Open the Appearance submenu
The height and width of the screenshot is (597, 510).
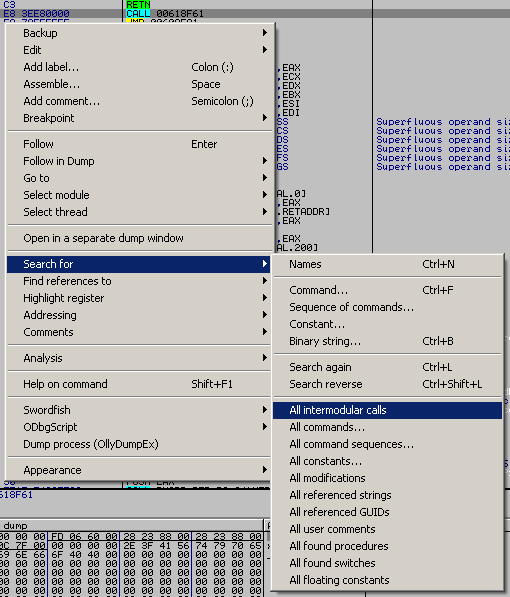(139, 470)
